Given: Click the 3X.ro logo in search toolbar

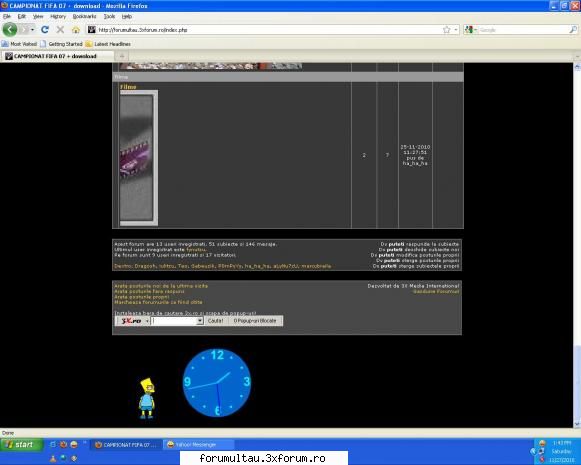Looking at the screenshot, I should click(131, 321).
